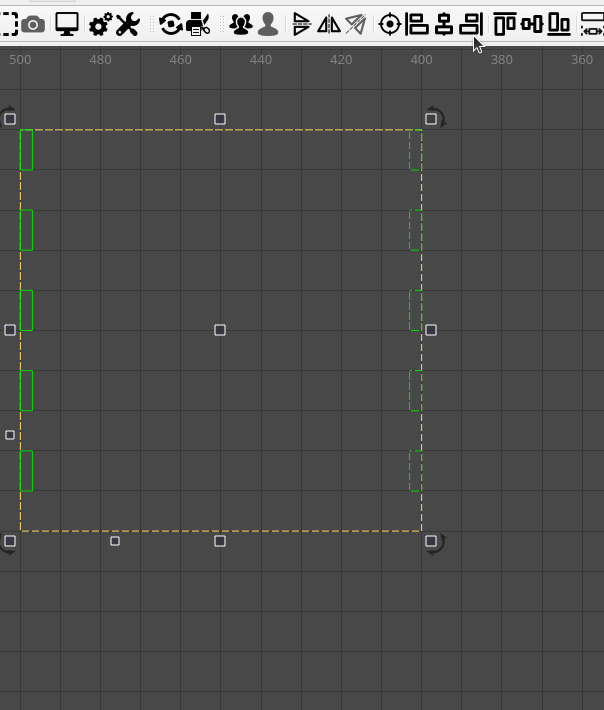Image resolution: width=604 pixels, height=710 pixels.
Task: Align selected objects to the bottom edge
Action: coord(559,24)
